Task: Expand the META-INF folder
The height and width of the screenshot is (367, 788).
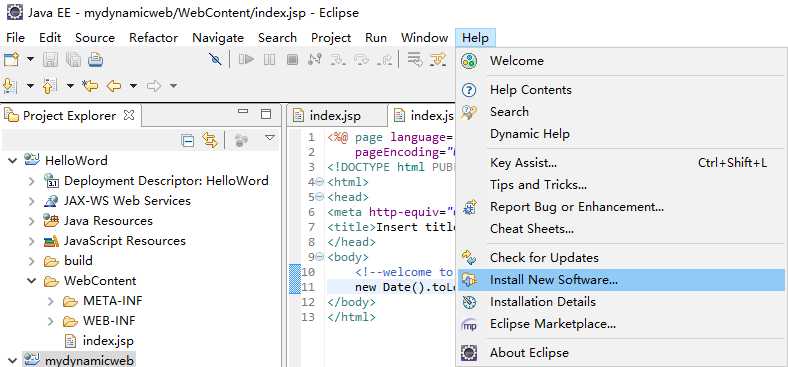Action: point(51,301)
